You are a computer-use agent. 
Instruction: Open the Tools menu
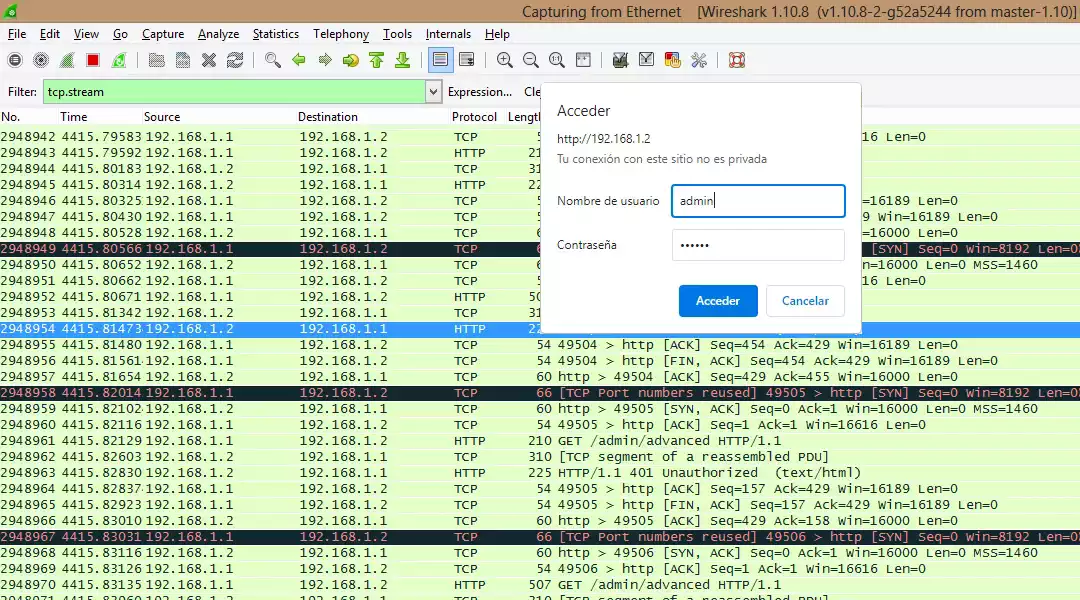pos(397,34)
